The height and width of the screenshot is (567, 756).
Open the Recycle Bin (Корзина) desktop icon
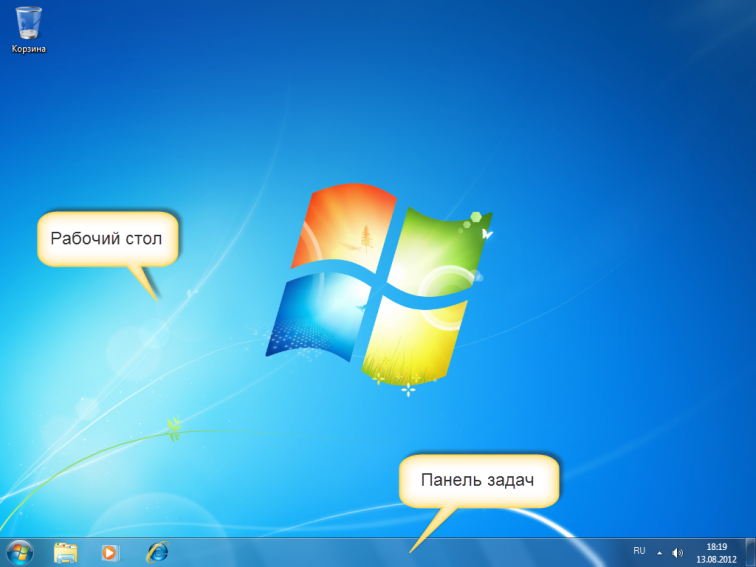click(x=28, y=23)
